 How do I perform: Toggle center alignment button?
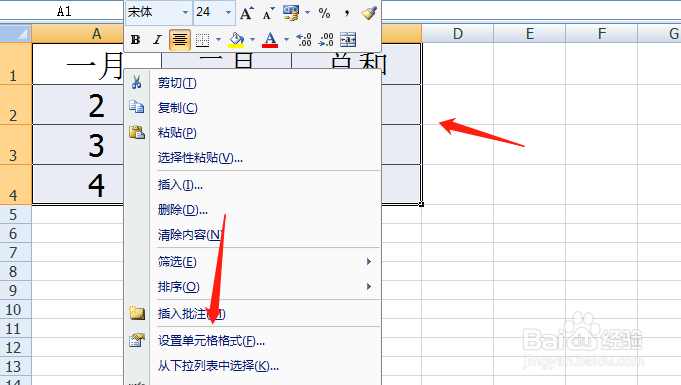pyautogui.click(x=179, y=40)
